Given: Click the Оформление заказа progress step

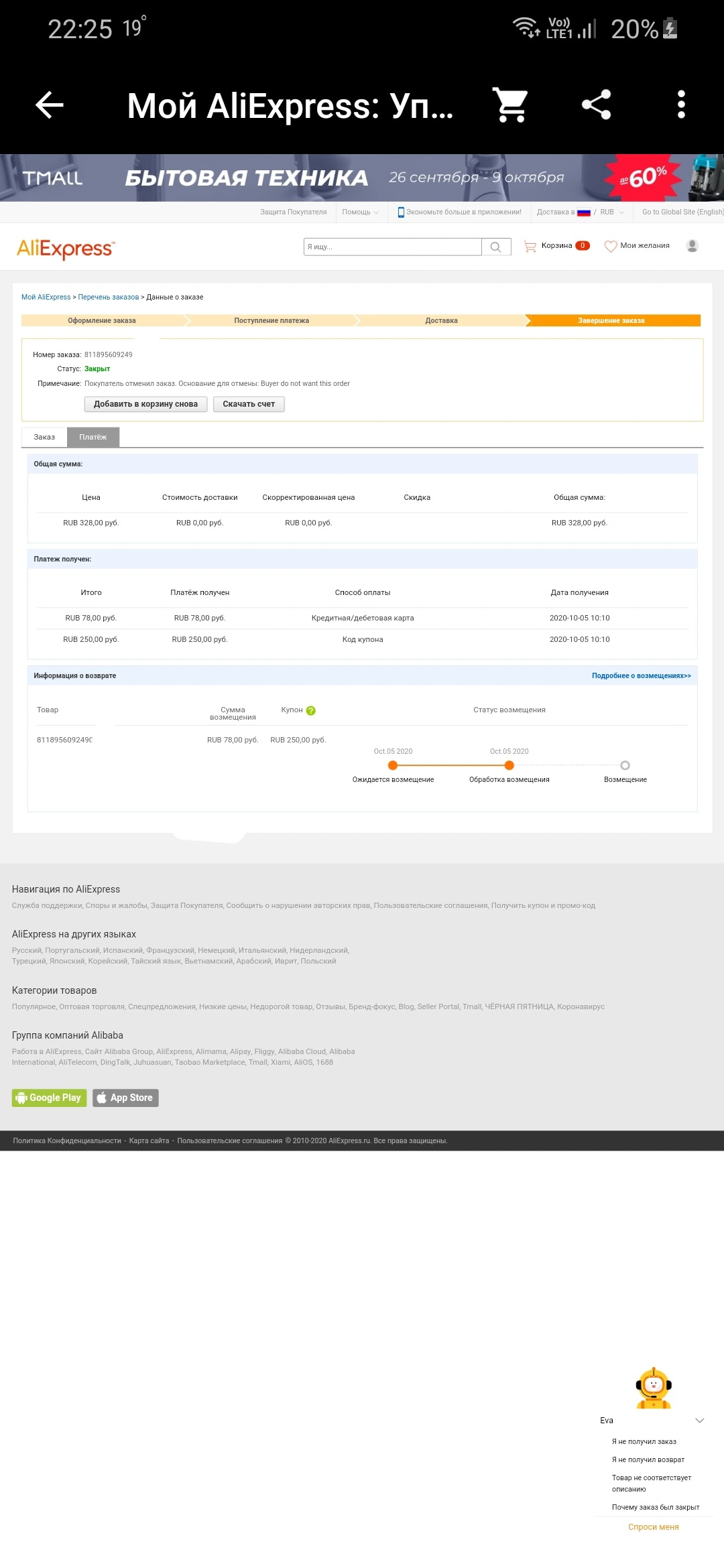Looking at the screenshot, I should [x=102, y=320].
